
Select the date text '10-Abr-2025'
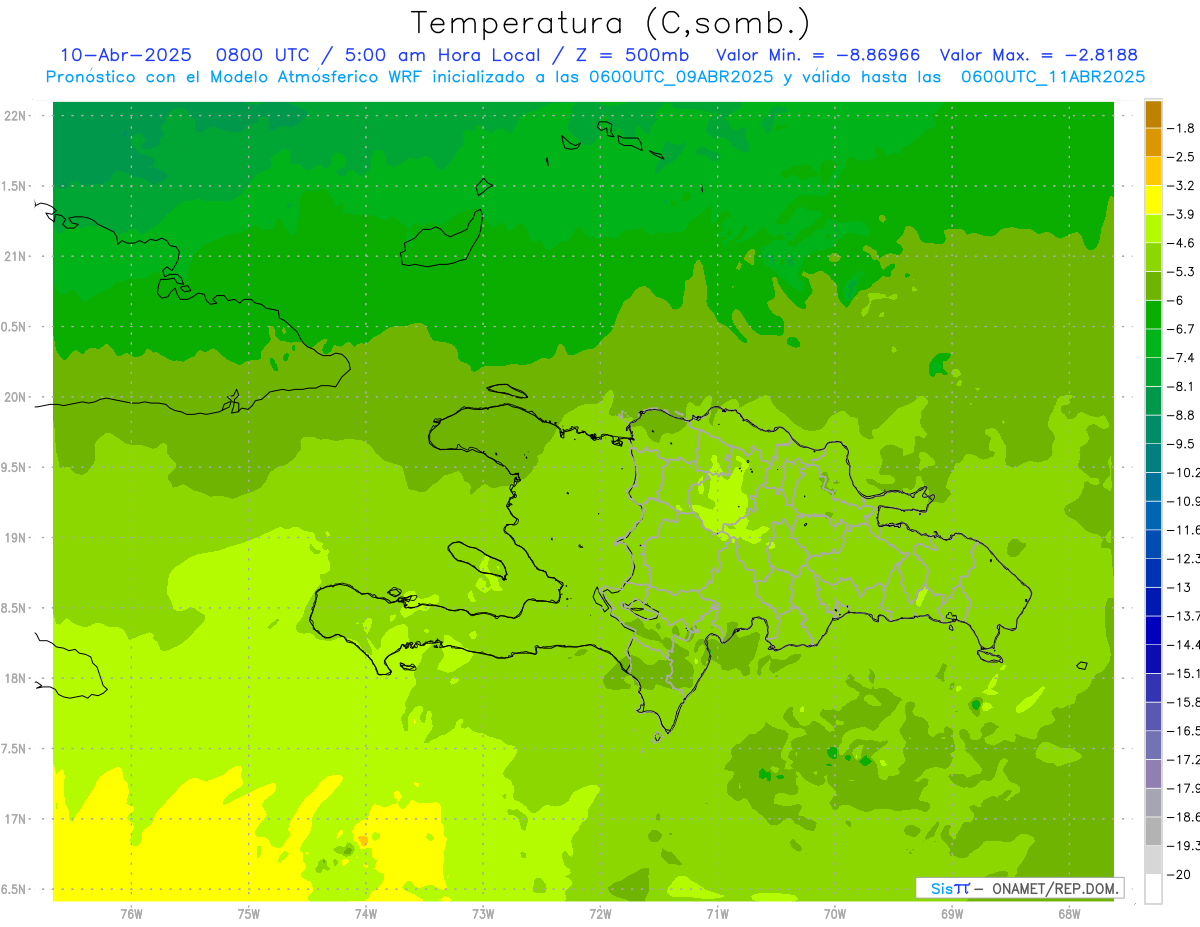126,55
